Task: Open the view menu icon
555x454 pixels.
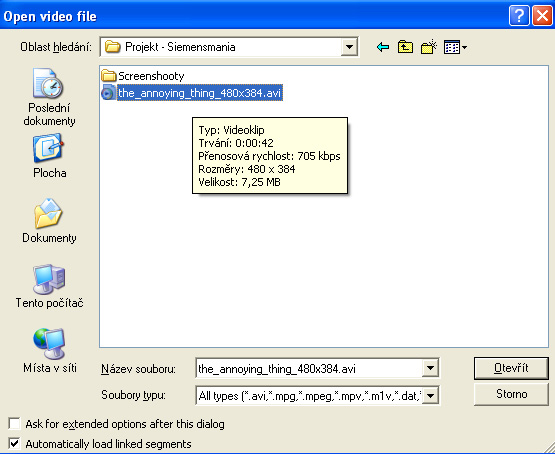Action: click(455, 47)
